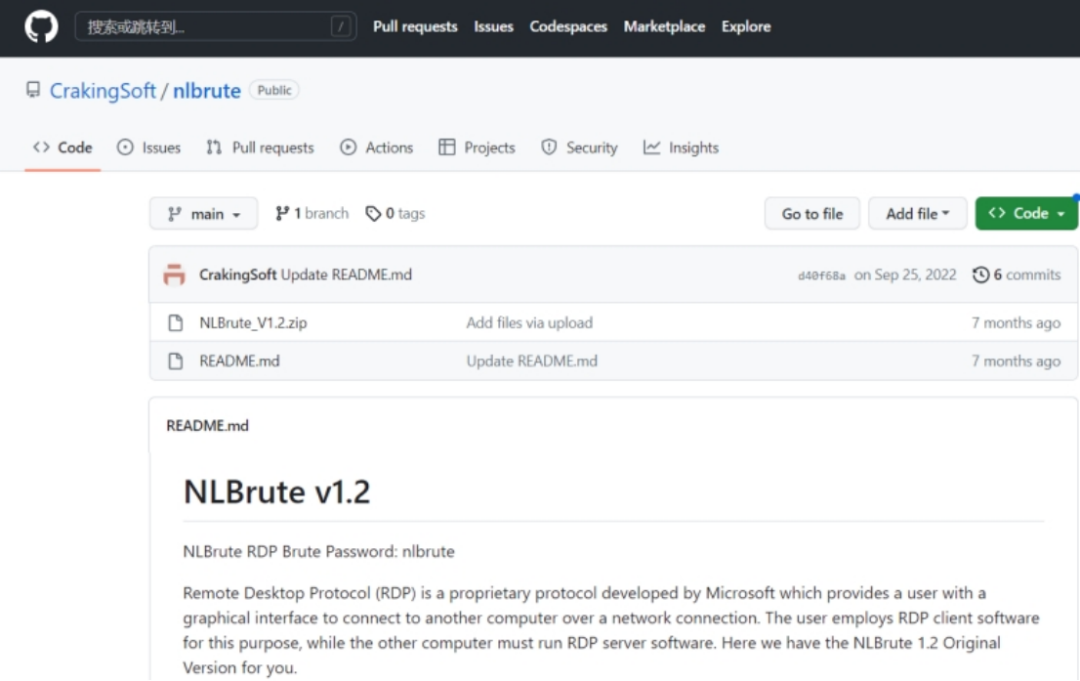Click the Issues tab circle icon
The height and width of the screenshot is (681, 1080).
pos(125,147)
